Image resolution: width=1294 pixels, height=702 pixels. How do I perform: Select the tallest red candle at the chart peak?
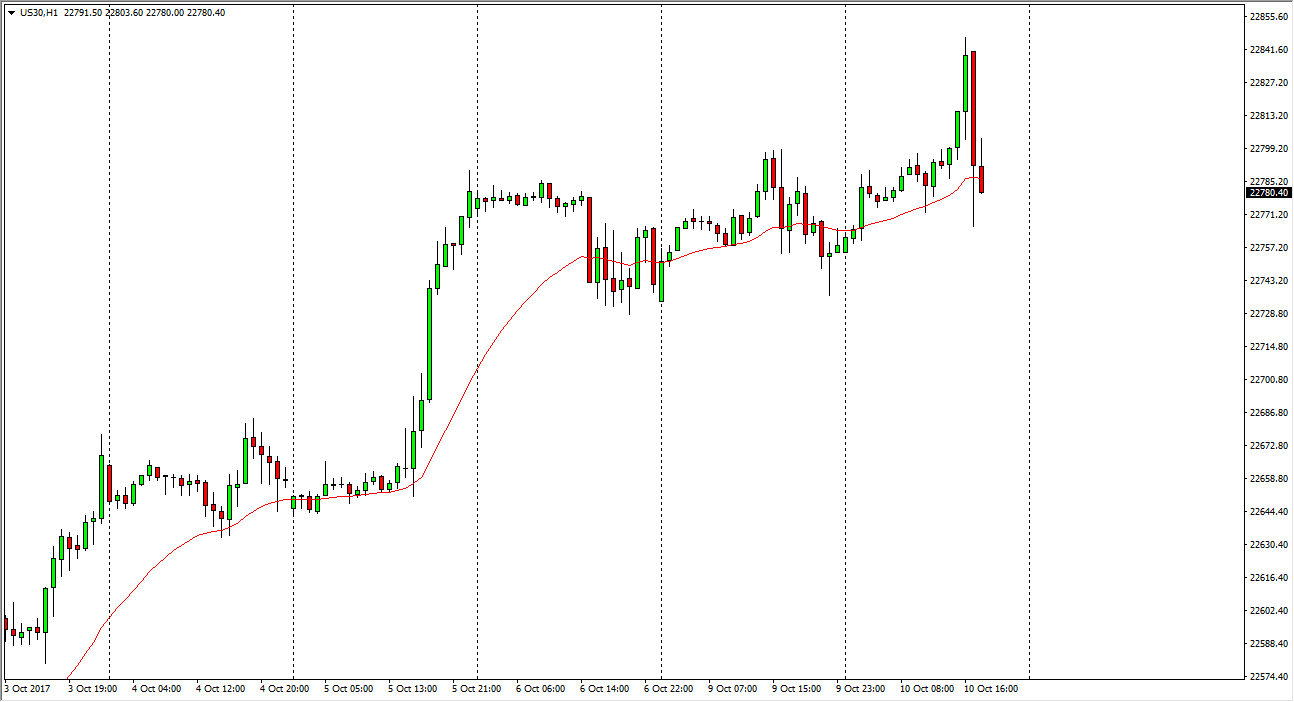[x=973, y=108]
